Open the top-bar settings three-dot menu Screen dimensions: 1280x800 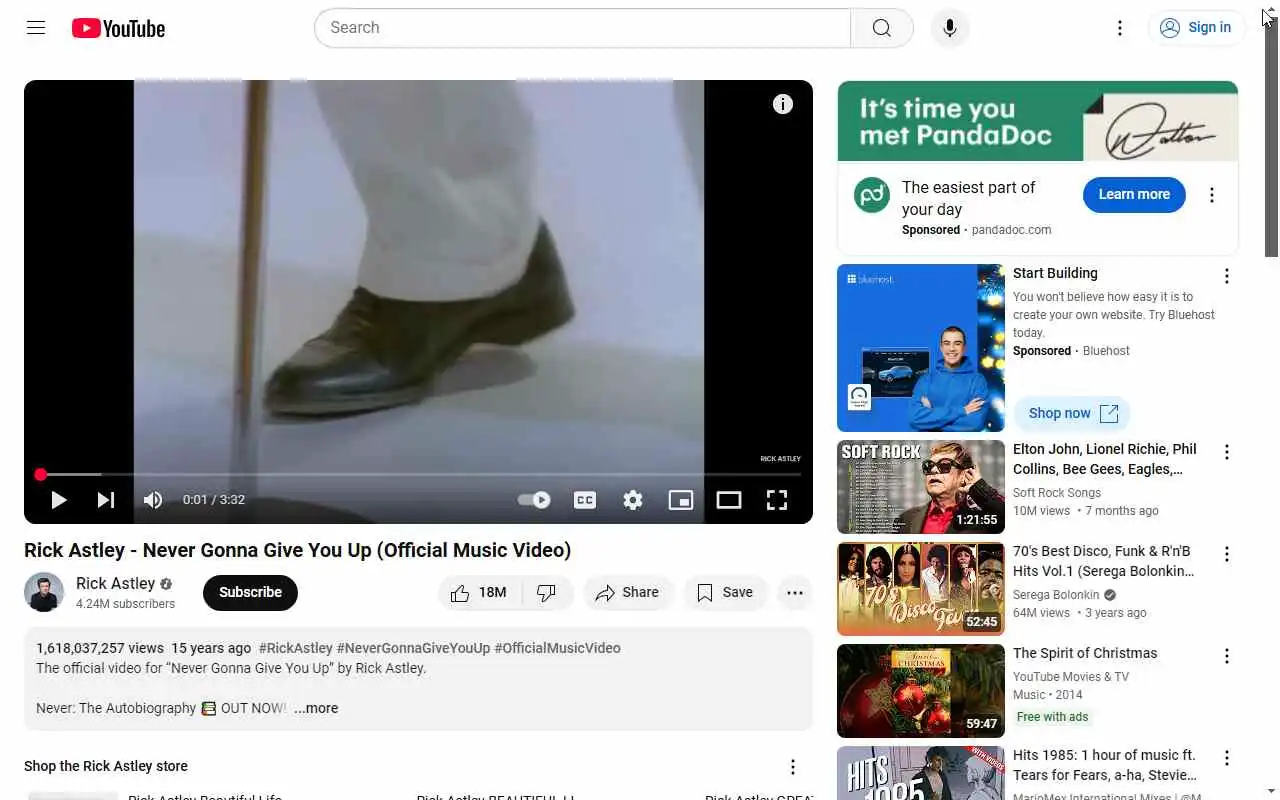point(1120,28)
